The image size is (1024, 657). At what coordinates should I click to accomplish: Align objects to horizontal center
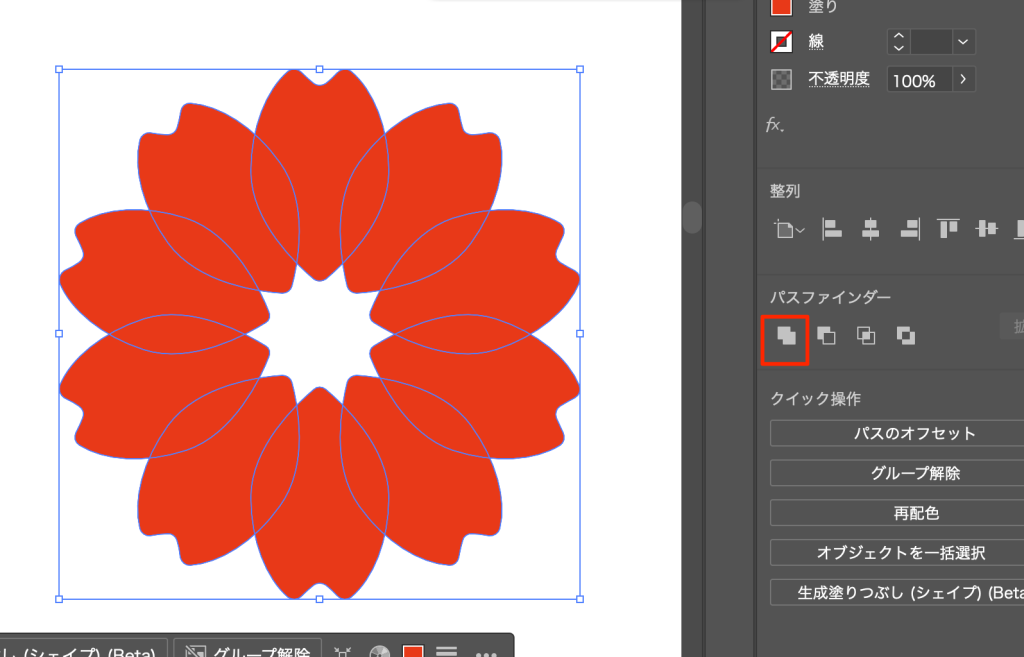click(x=870, y=229)
